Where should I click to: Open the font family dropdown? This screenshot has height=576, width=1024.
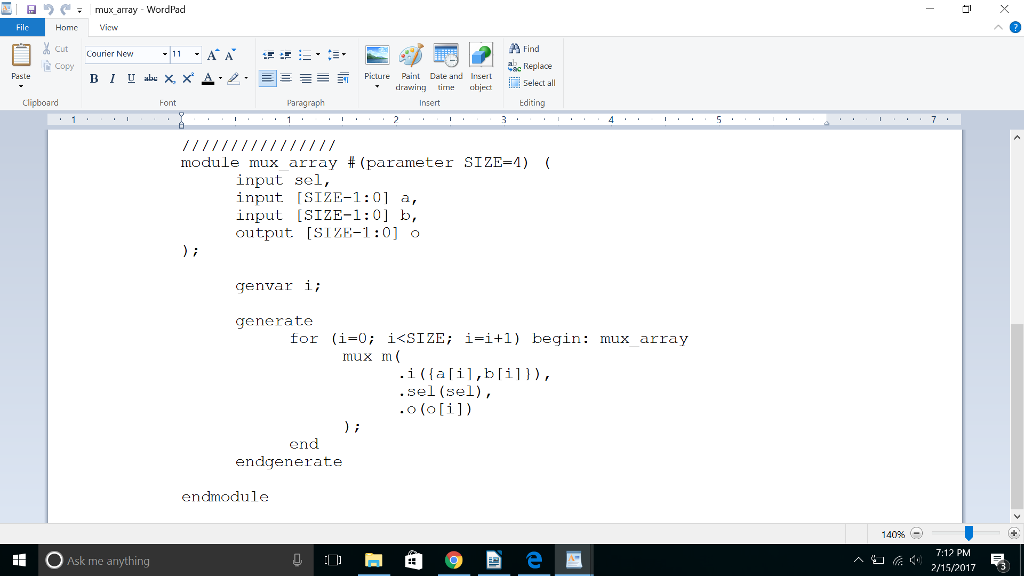[x=164, y=53]
